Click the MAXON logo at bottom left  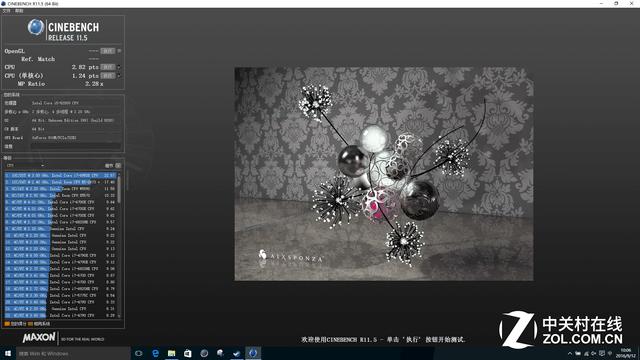coord(39,338)
